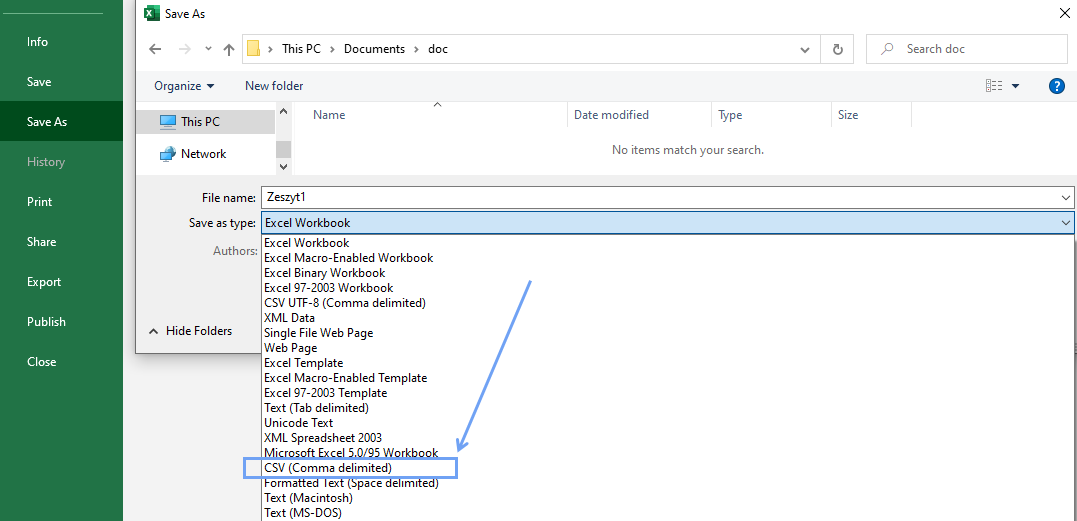Click the change view layout icon

point(994,86)
